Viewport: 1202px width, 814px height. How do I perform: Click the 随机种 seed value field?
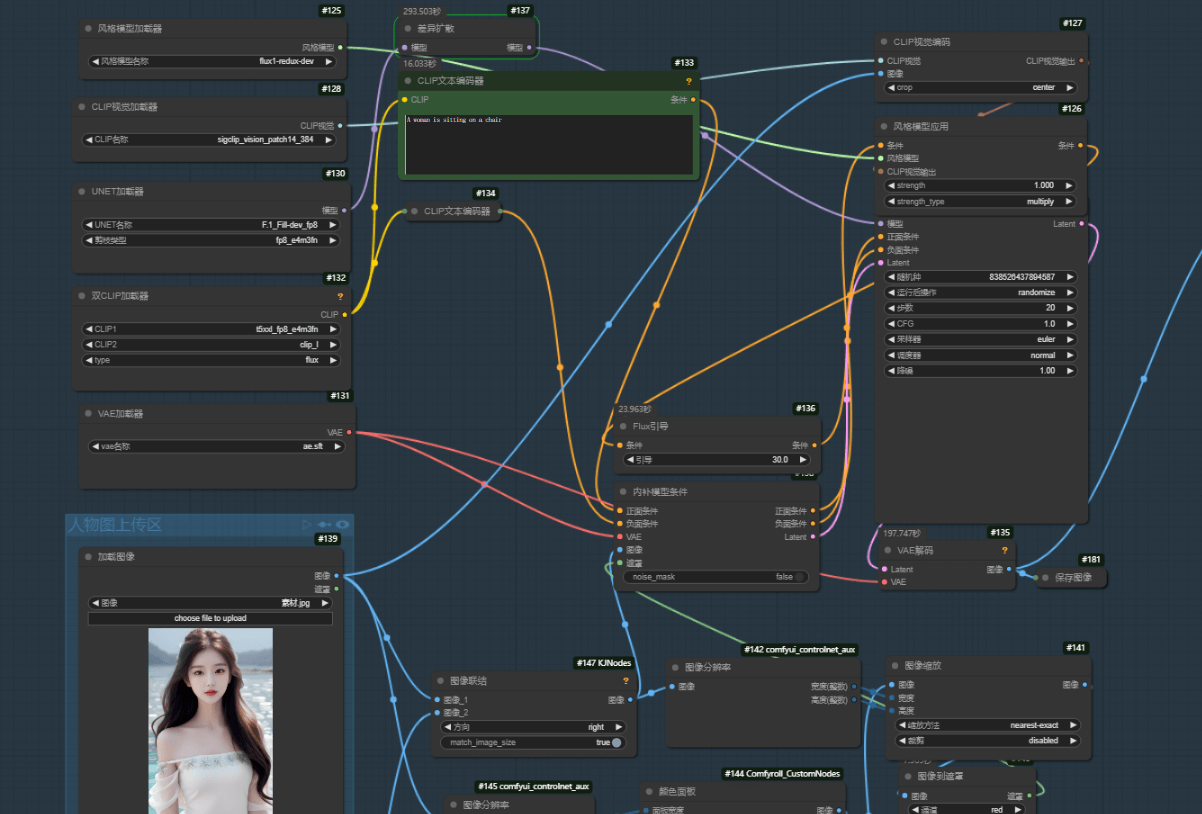coord(981,277)
